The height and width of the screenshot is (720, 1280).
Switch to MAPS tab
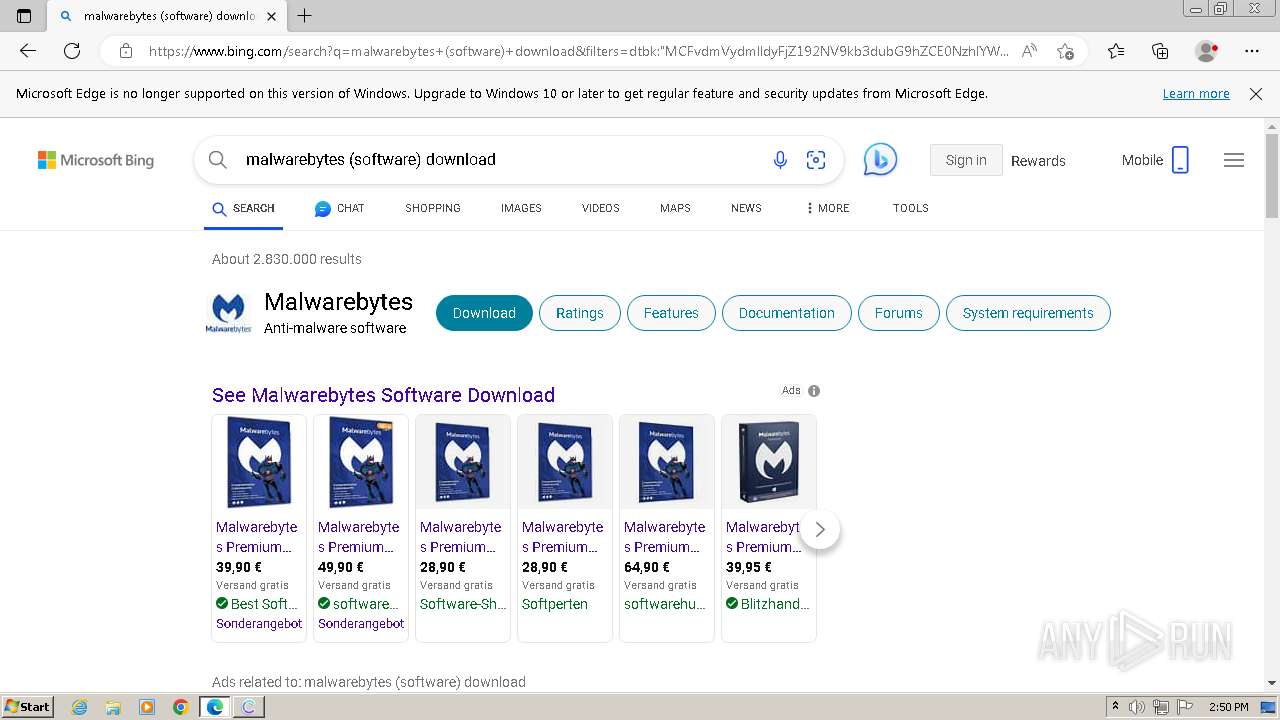(675, 208)
